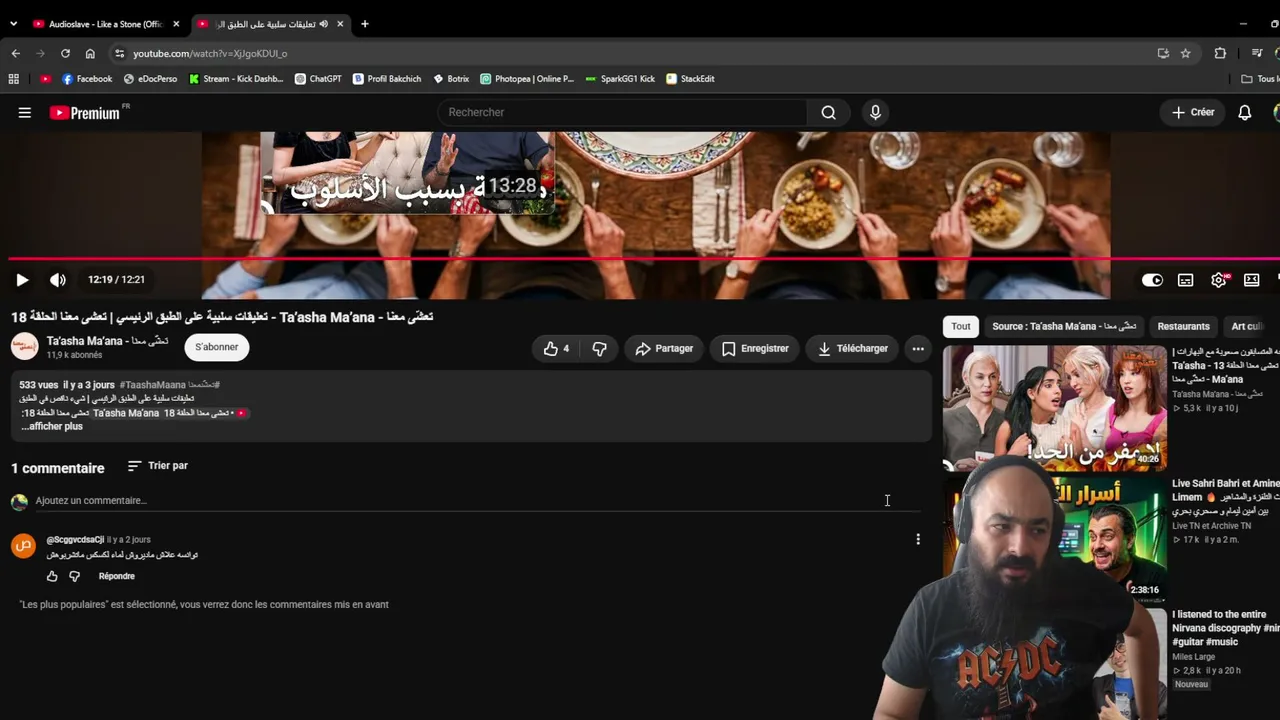The width and height of the screenshot is (1280, 720).
Task: Open the YouTube icon bookmark in the bookmarks bar
Action: 46,79
